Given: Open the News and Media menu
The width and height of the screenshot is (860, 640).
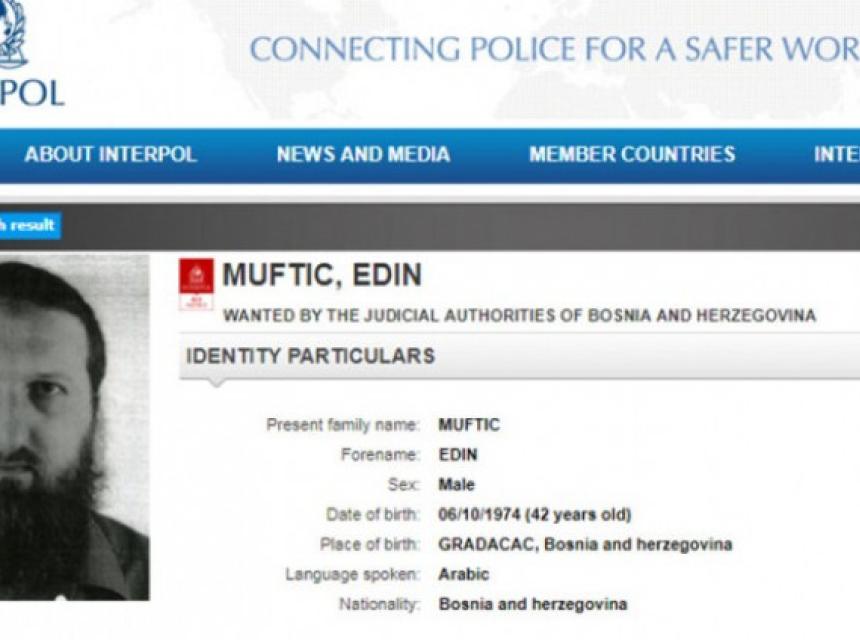Looking at the screenshot, I should coord(363,155).
